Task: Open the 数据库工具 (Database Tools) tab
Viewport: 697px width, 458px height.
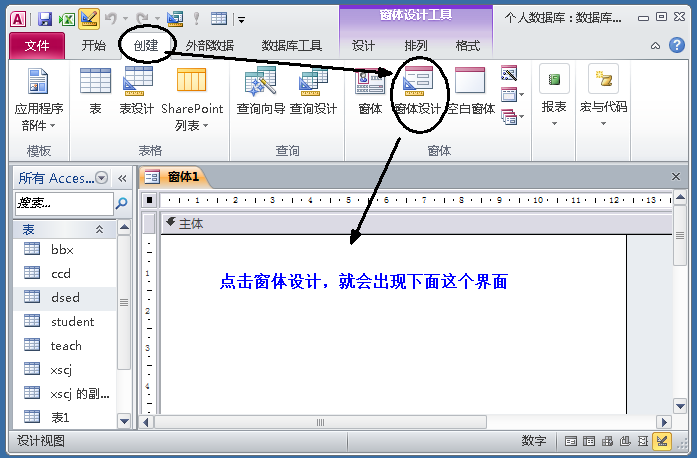Action: [x=292, y=45]
